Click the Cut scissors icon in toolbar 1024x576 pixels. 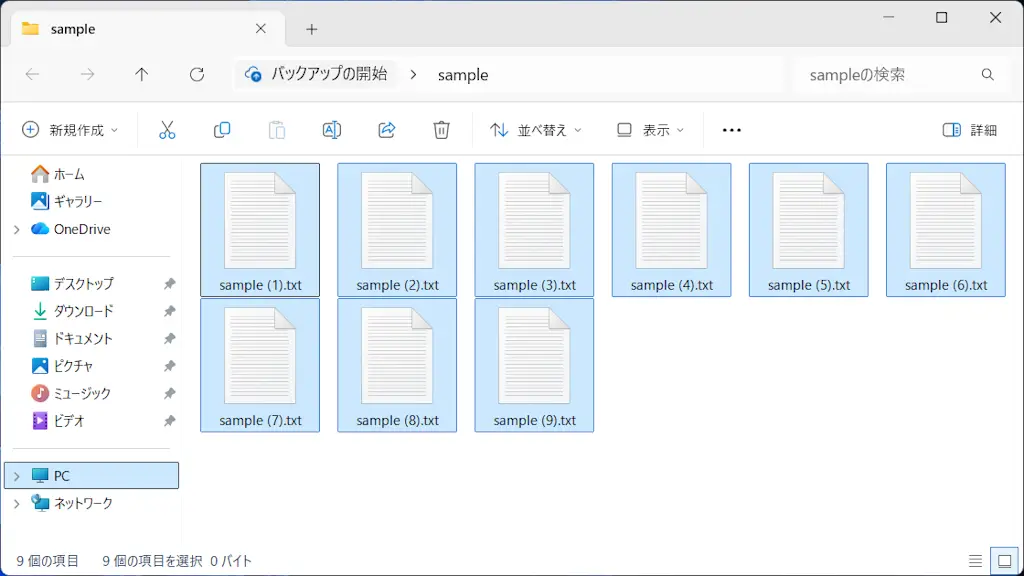pyautogui.click(x=167, y=130)
